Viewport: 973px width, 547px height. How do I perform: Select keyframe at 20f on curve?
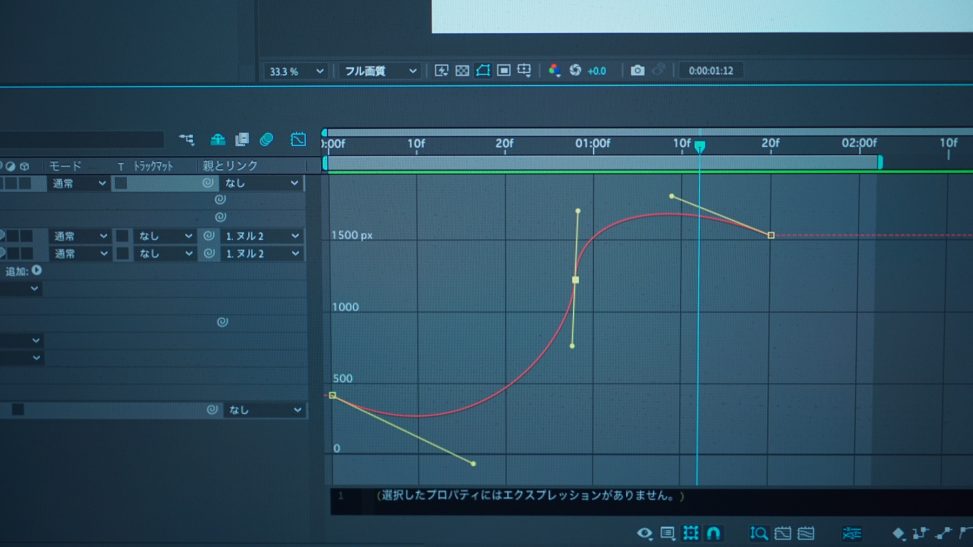(x=771, y=235)
